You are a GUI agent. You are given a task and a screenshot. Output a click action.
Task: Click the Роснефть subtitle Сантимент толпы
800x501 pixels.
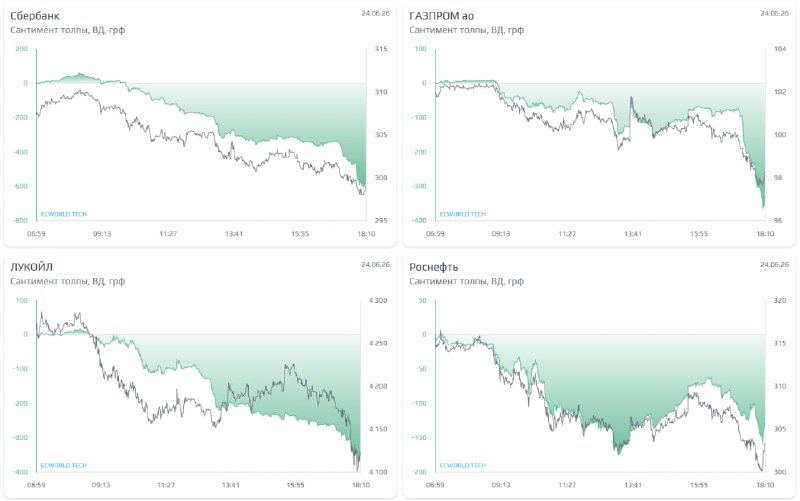tap(448, 281)
